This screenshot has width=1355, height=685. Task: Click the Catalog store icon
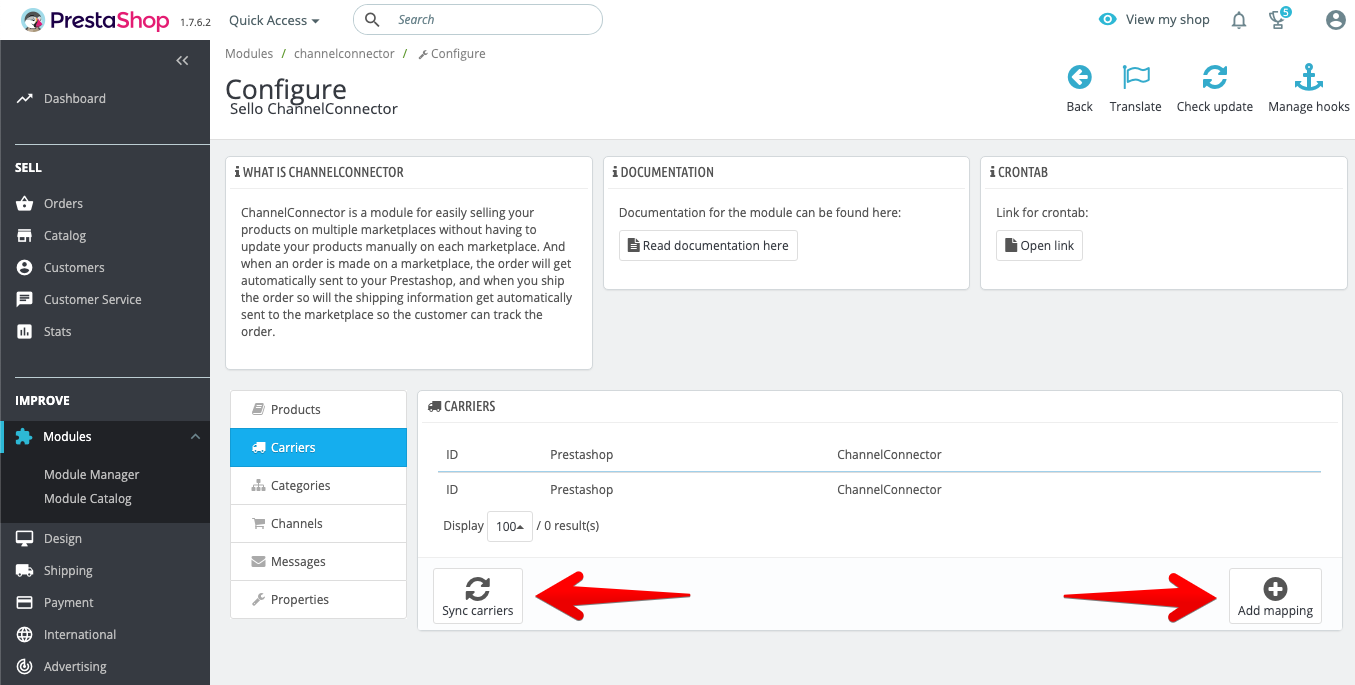pos(24,236)
